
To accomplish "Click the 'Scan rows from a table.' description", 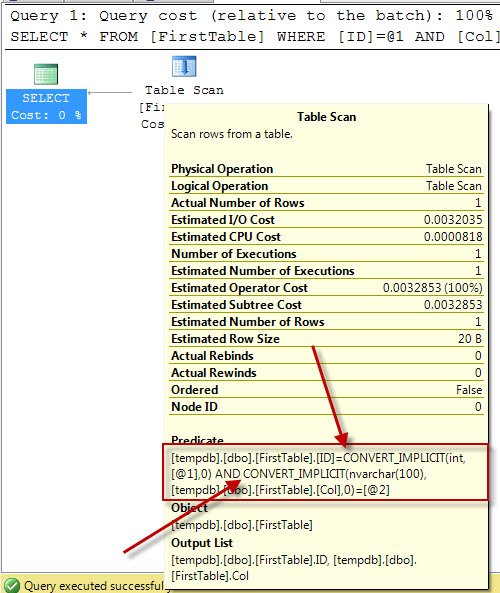I will pos(232,134).
